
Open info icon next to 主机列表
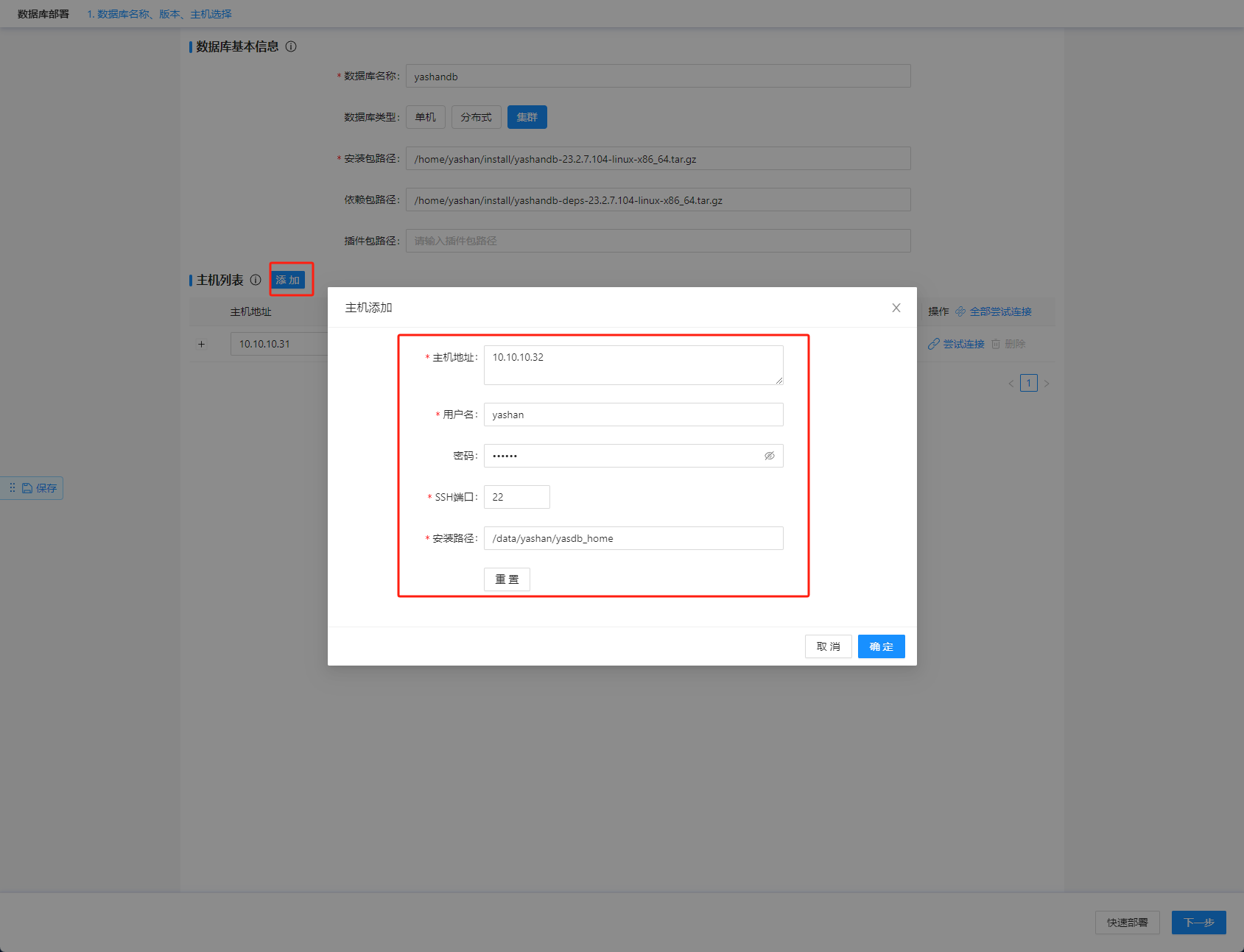(256, 280)
